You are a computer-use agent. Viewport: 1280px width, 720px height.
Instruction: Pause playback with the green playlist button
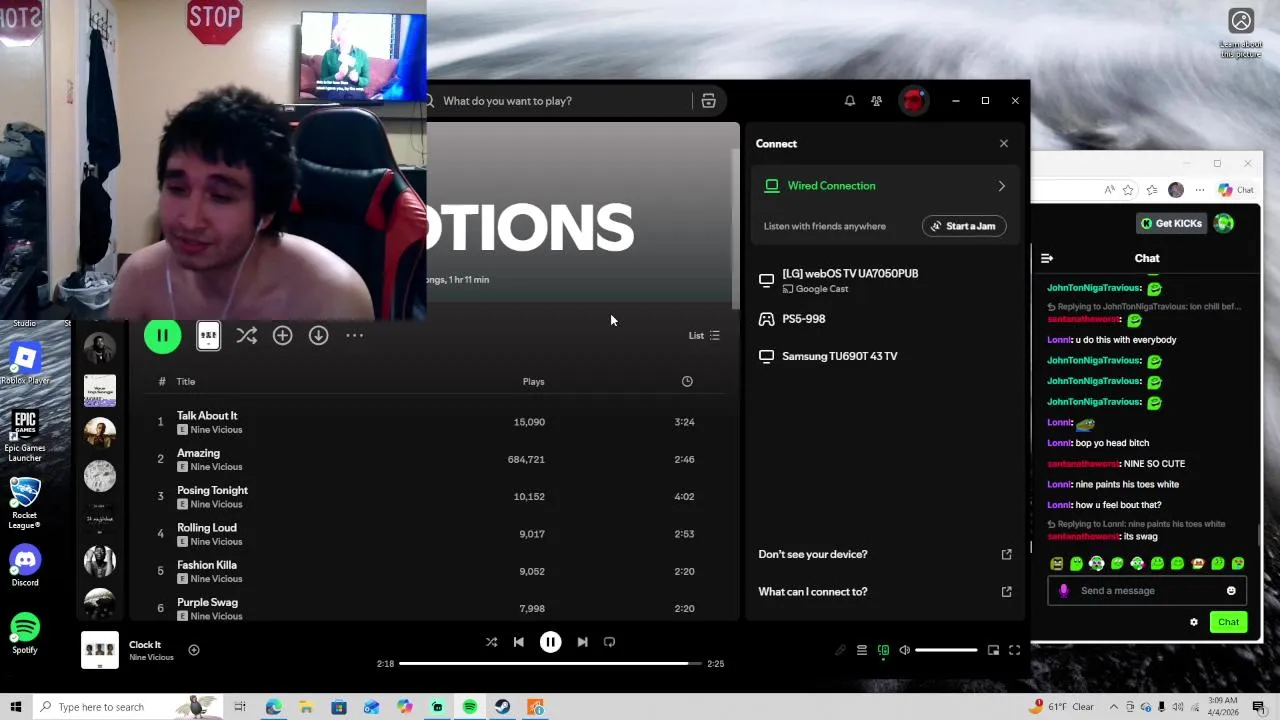[162, 336]
